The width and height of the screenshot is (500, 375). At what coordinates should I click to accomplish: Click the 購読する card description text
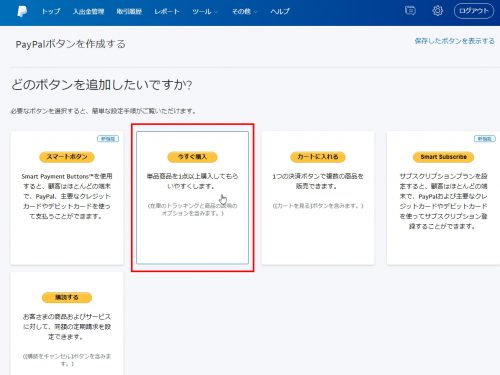pyautogui.click(x=67, y=327)
